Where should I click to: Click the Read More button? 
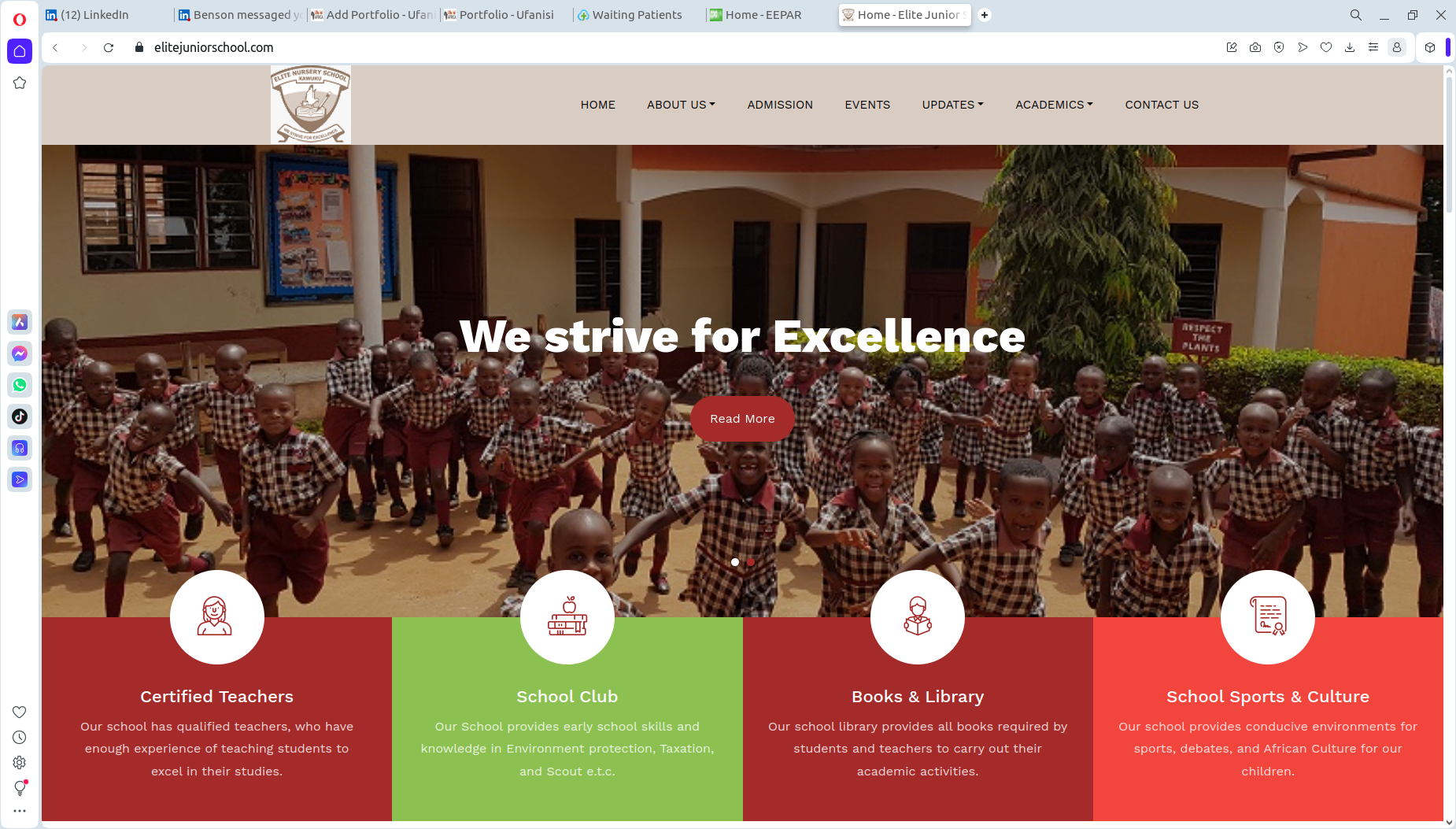pyautogui.click(x=742, y=419)
